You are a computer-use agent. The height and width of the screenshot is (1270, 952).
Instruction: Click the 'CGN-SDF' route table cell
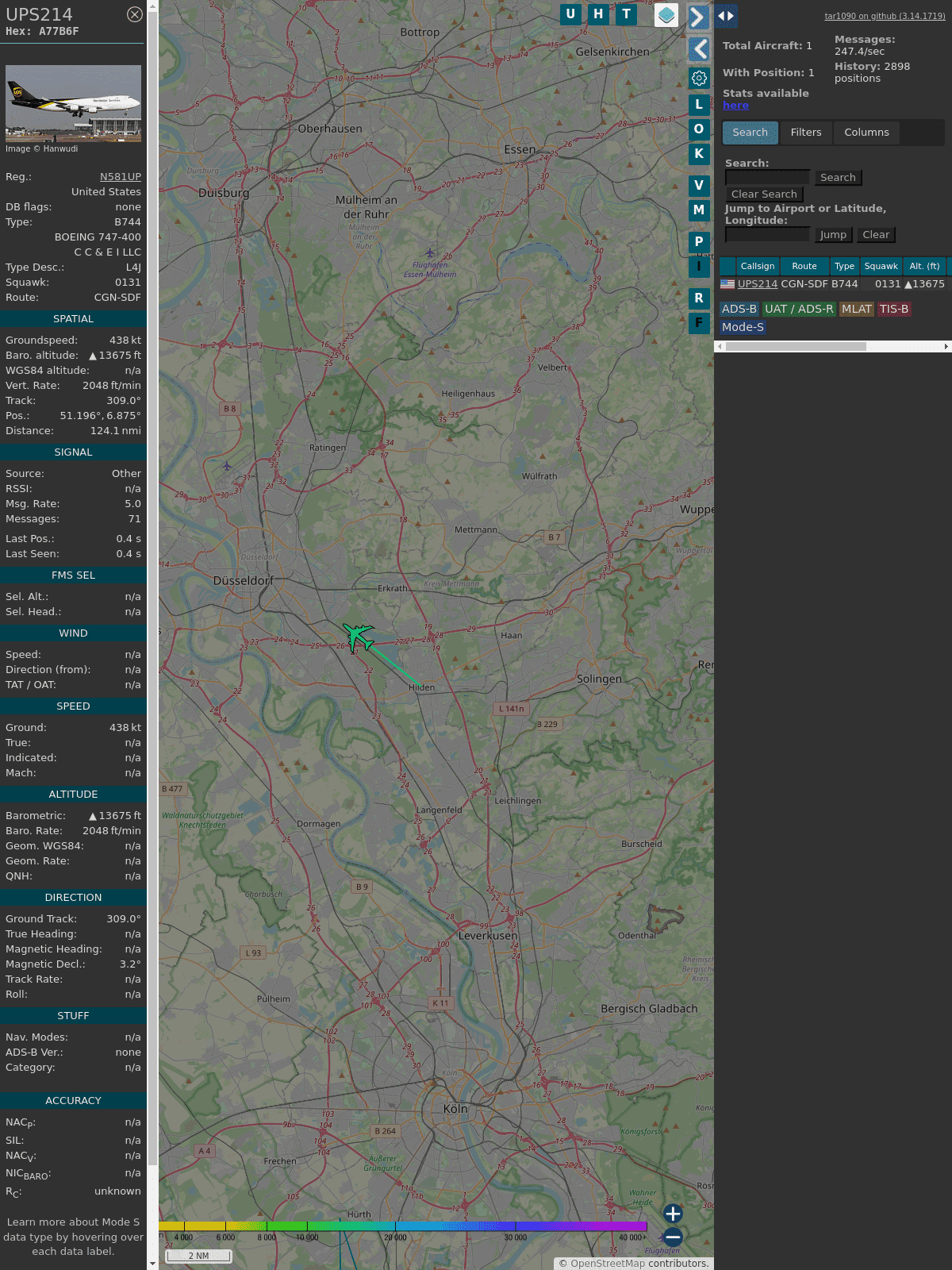[804, 284]
